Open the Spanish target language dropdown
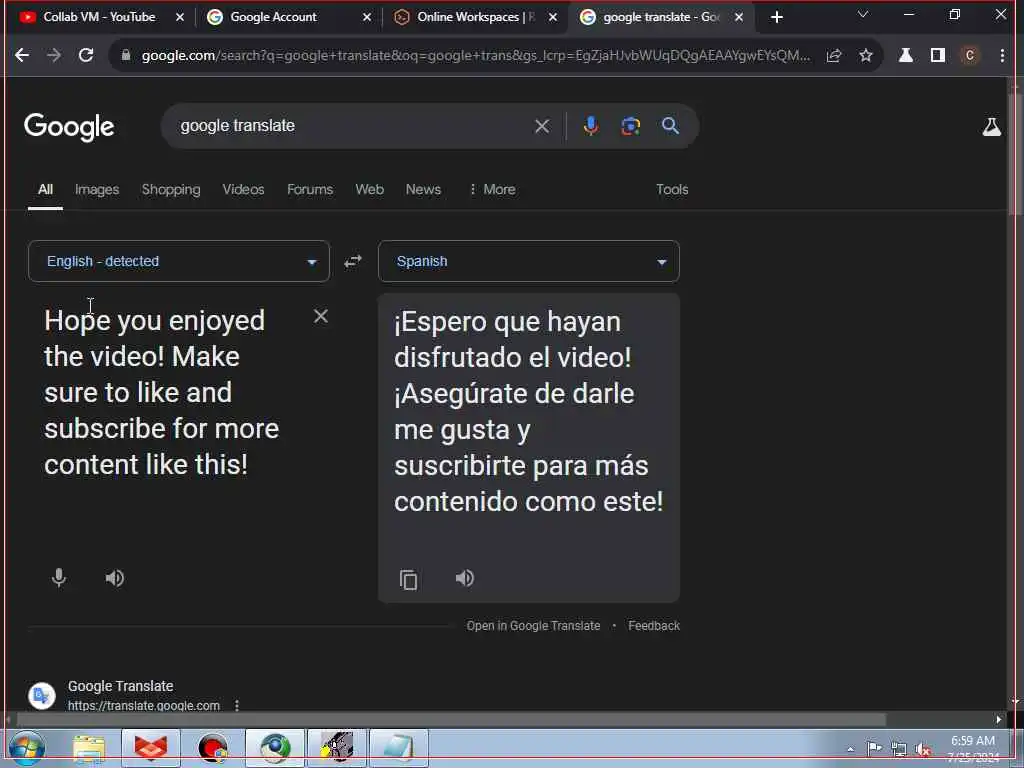 point(529,261)
